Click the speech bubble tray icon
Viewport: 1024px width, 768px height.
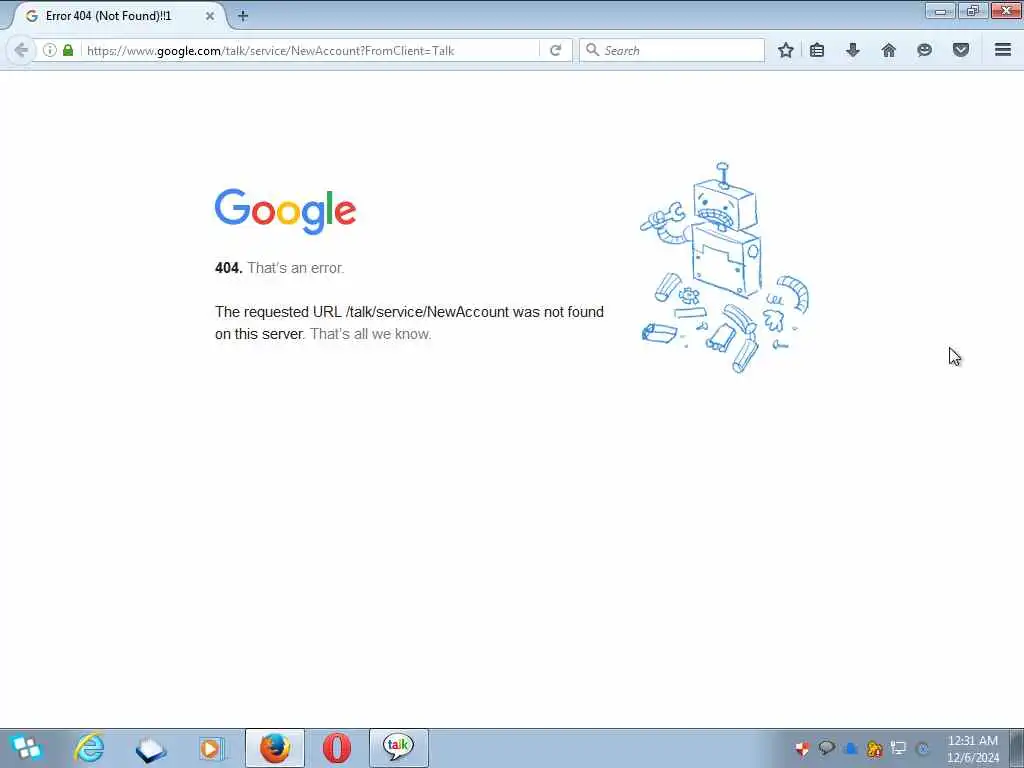tap(827, 748)
